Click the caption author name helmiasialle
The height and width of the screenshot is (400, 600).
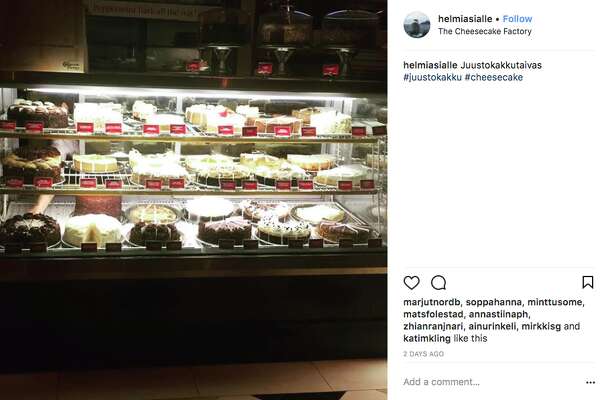[x=430, y=65]
